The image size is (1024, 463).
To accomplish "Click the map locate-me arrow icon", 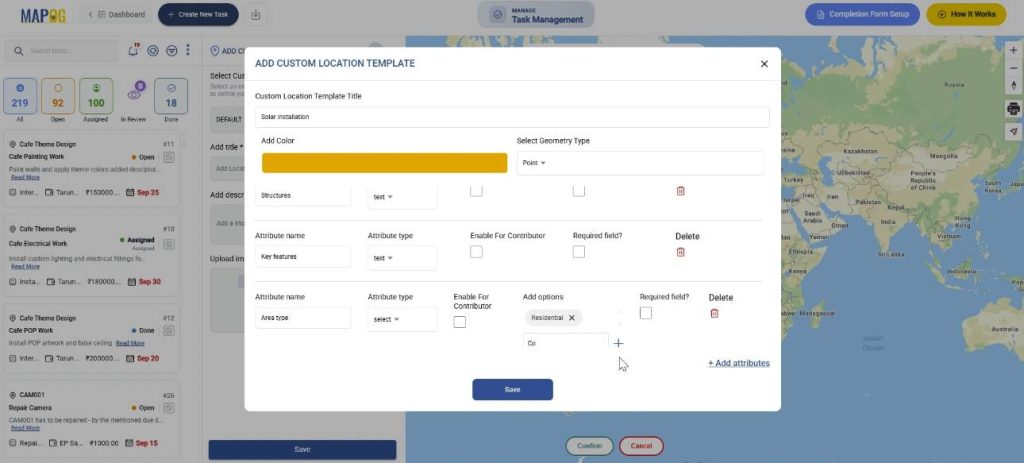I will 1014,131.
